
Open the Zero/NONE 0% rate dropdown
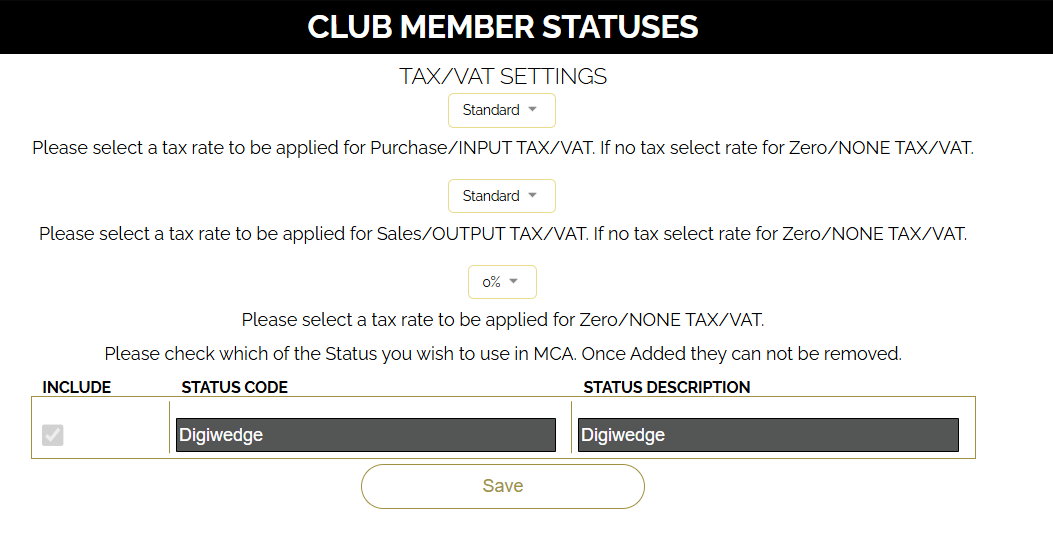pos(501,282)
